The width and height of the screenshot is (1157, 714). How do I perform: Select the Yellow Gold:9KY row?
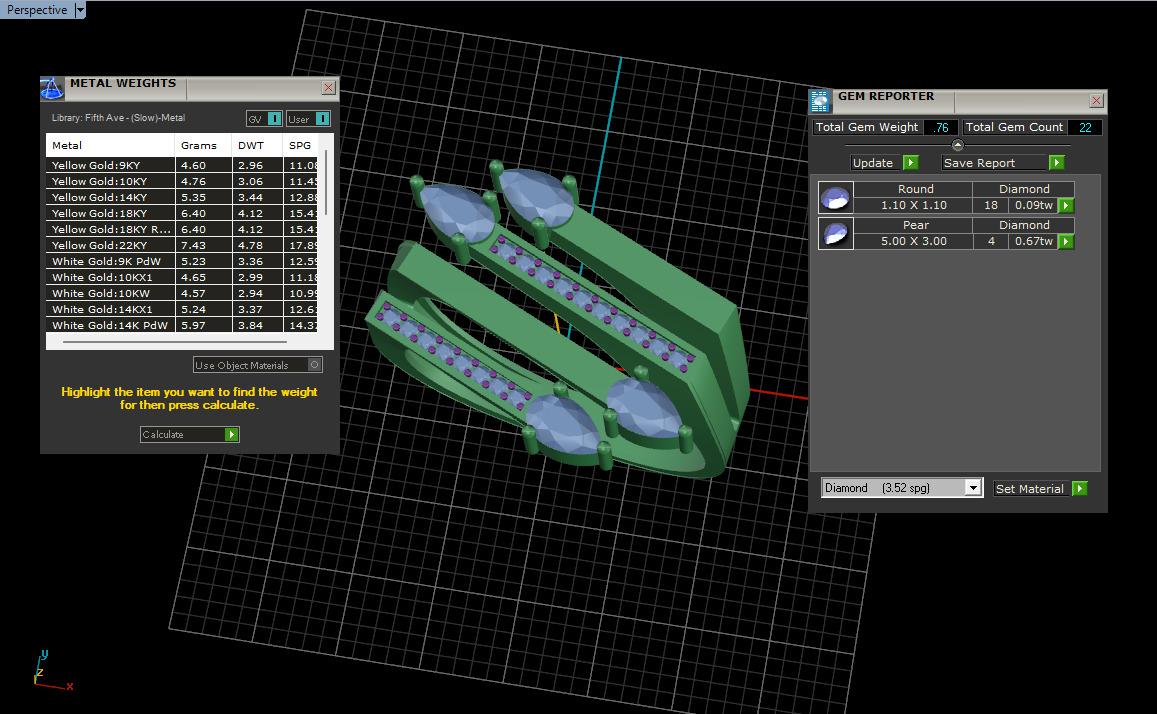(x=182, y=165)
